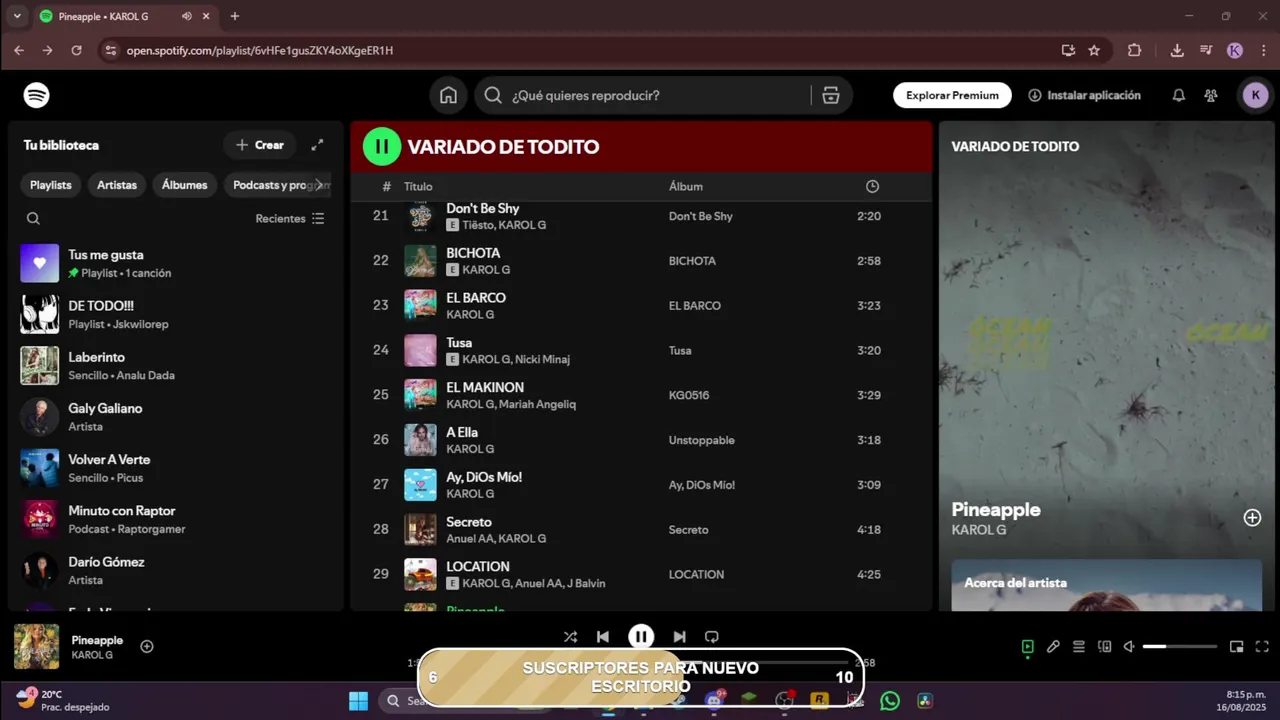Viewport: 1280px width, 720px height.
Task: Open the Chrome tab search dropdown arrow
Action: [17, 16]
